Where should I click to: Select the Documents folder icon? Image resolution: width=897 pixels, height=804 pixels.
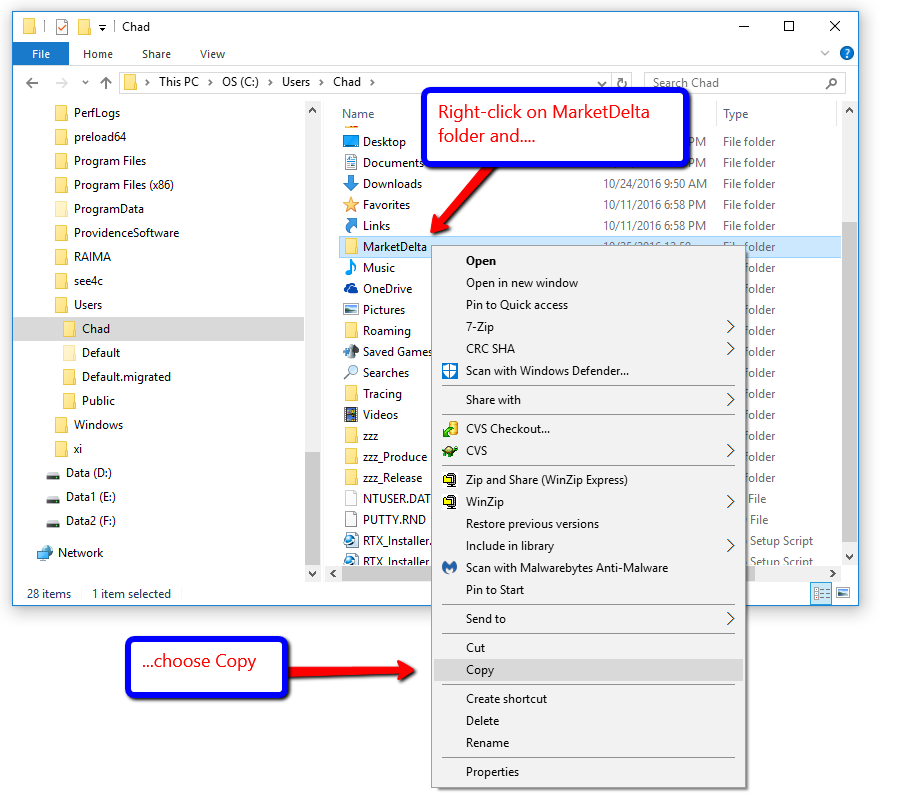click(x=351, y=163)
